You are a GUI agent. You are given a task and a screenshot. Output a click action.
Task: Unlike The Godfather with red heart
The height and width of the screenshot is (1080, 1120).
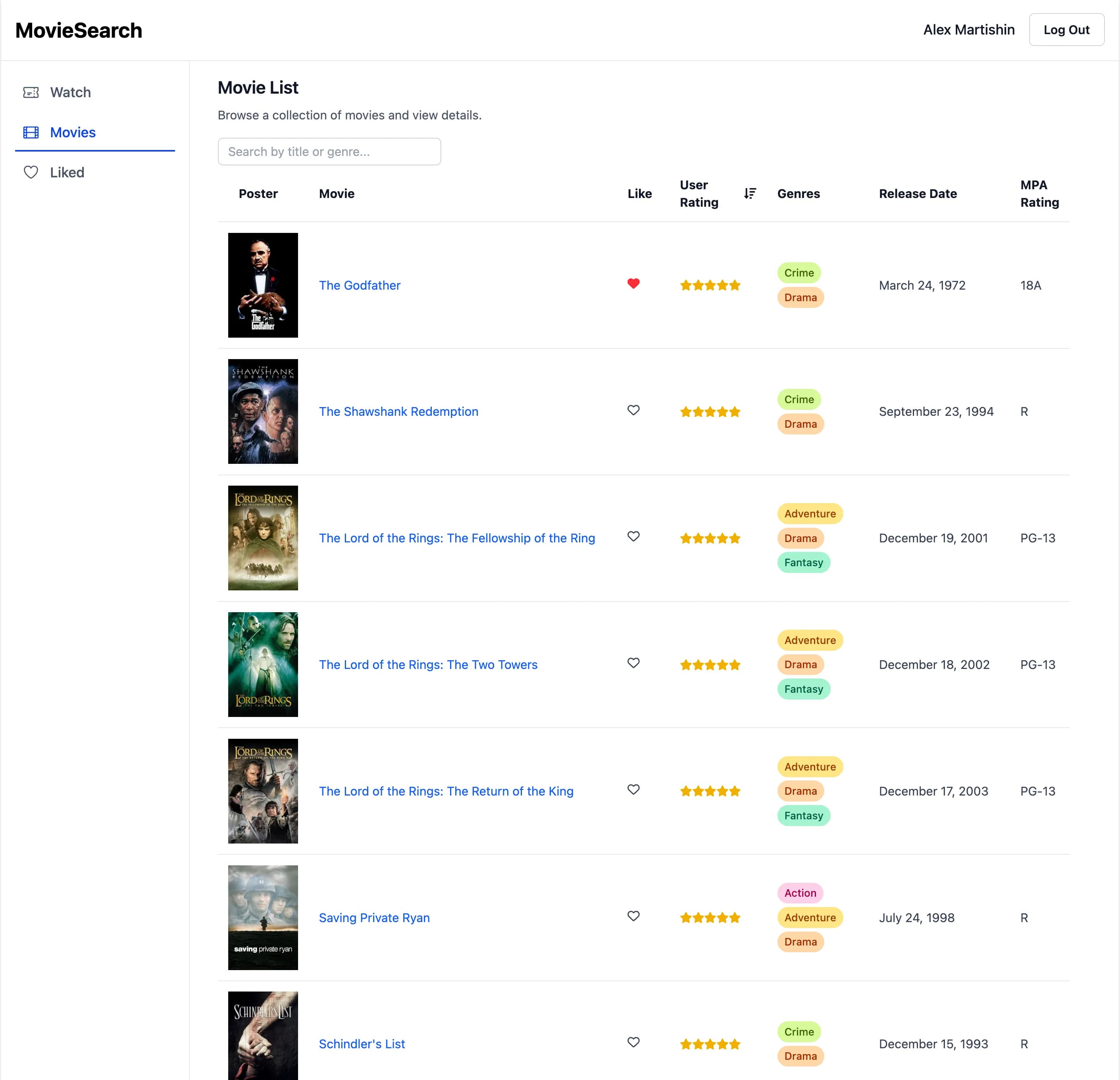tap(633, 284)
